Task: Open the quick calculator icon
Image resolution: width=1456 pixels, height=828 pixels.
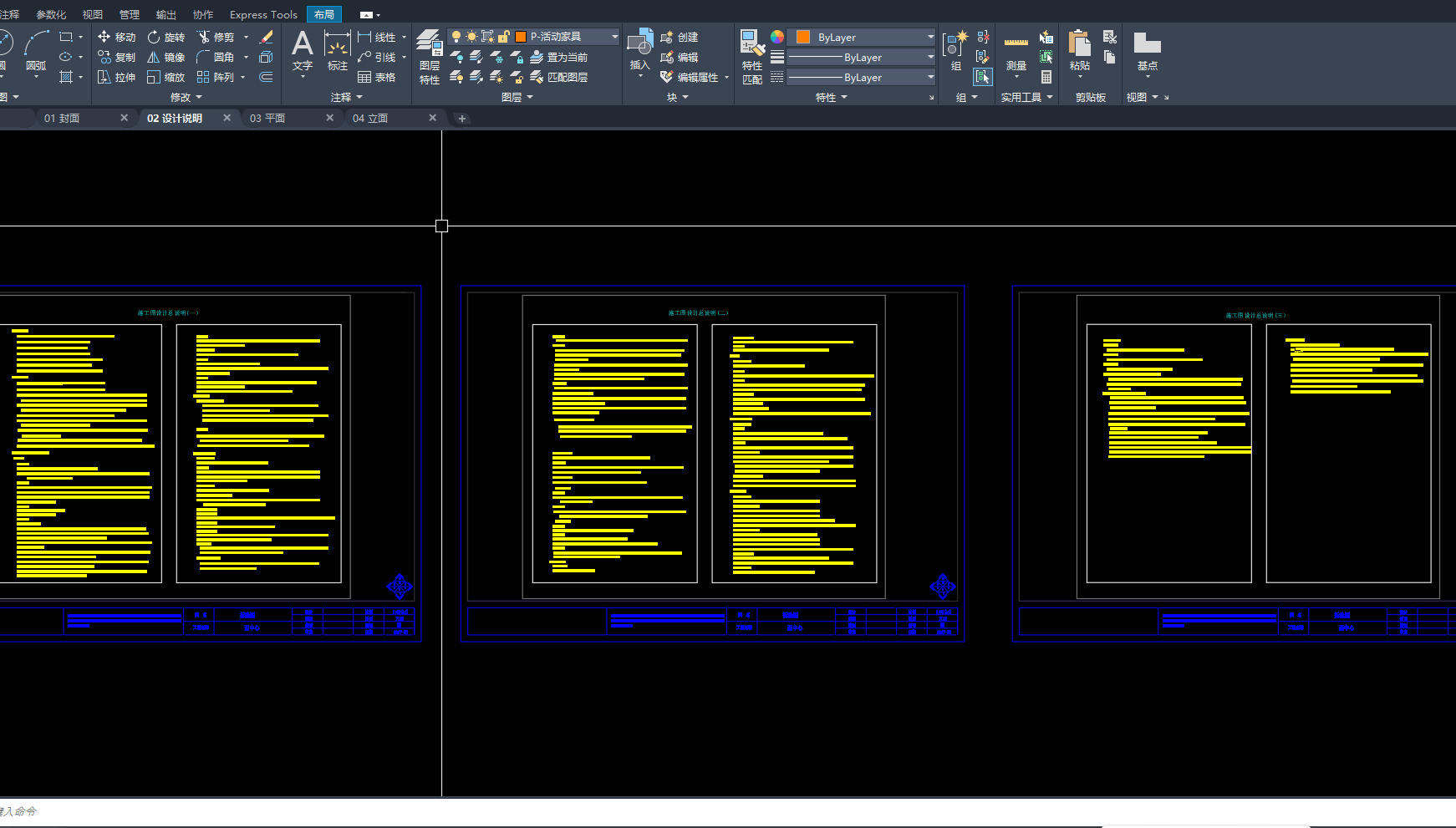Action: click(1046, 77)
